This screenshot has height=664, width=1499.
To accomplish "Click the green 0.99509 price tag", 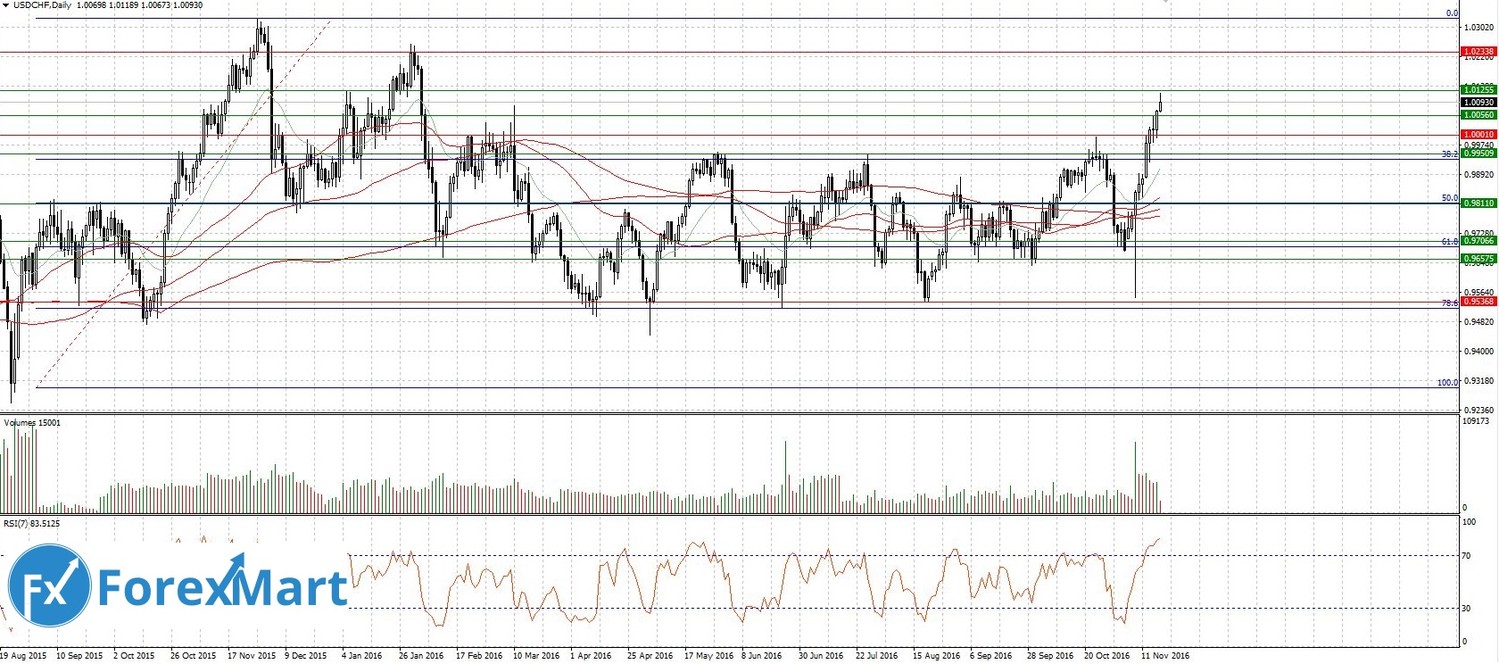I will tap(1478, 154).
